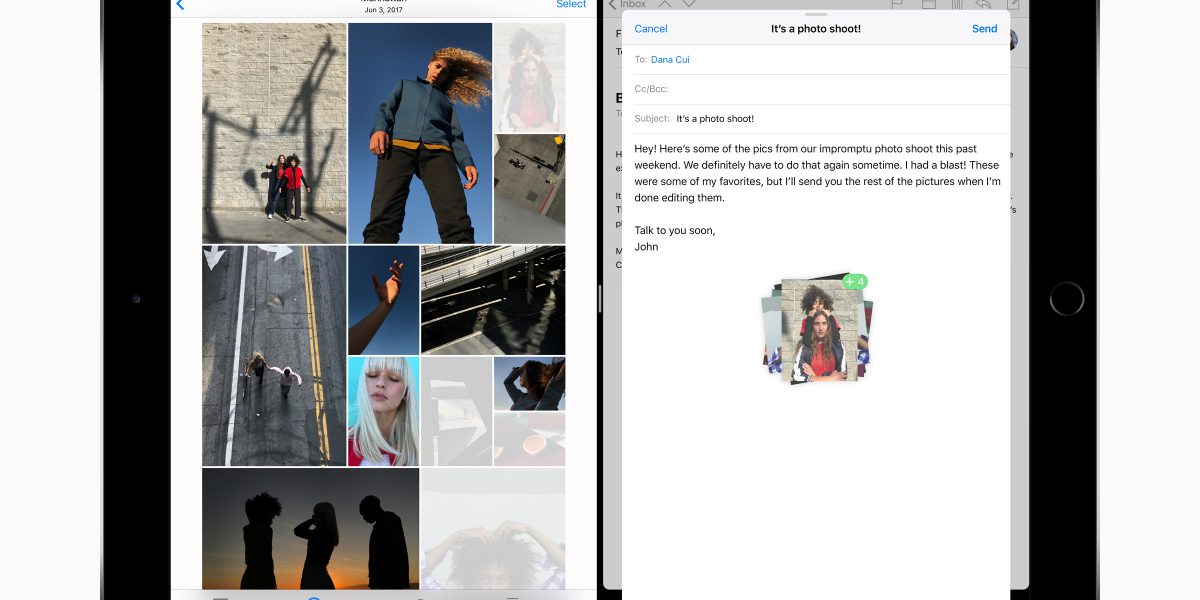Tap the reply arrow in Mail toolbar
Image resolution: width=1200 pixels, height=600 pixels.
985,4
